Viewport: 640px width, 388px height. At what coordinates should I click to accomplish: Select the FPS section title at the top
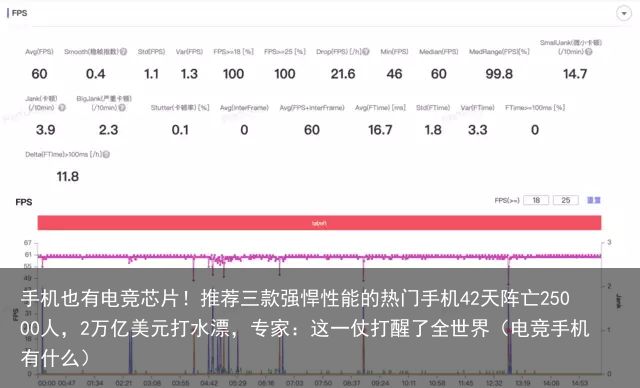pyautogui.click(x=19, y=13)
